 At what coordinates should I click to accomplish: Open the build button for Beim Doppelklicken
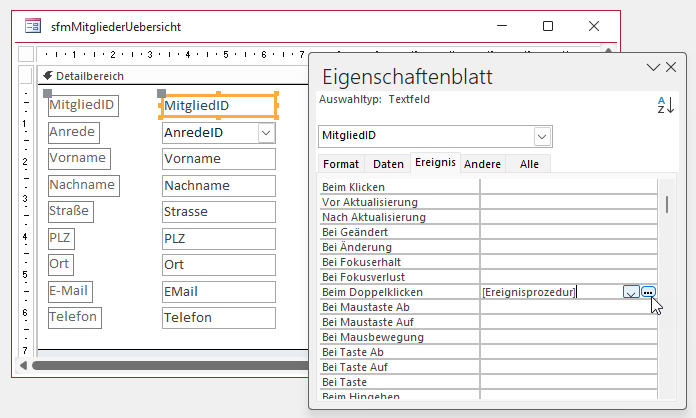pos(648,292)
